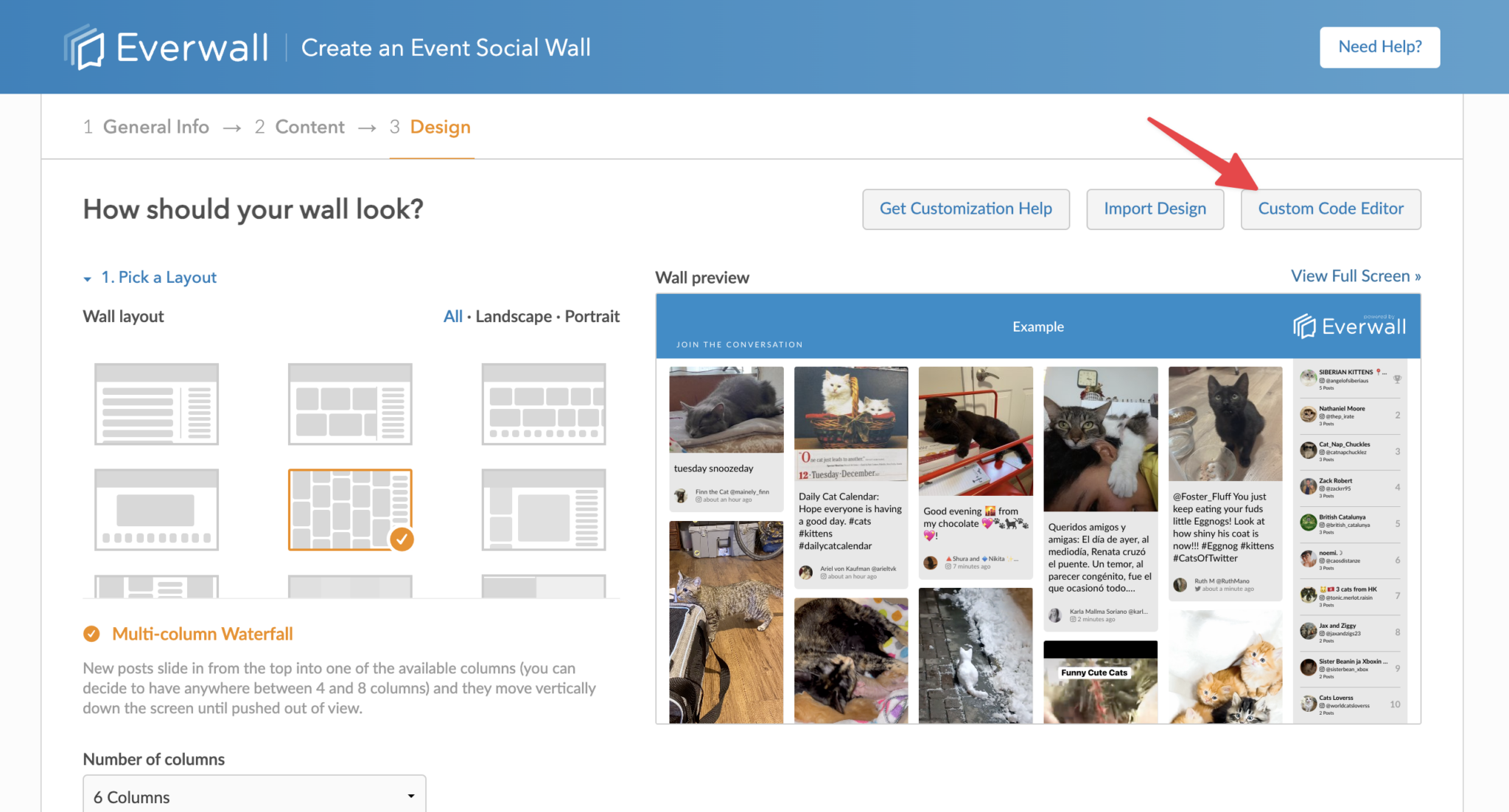Select the grid wall layout in top row
1509x812 pixels.
349,403
